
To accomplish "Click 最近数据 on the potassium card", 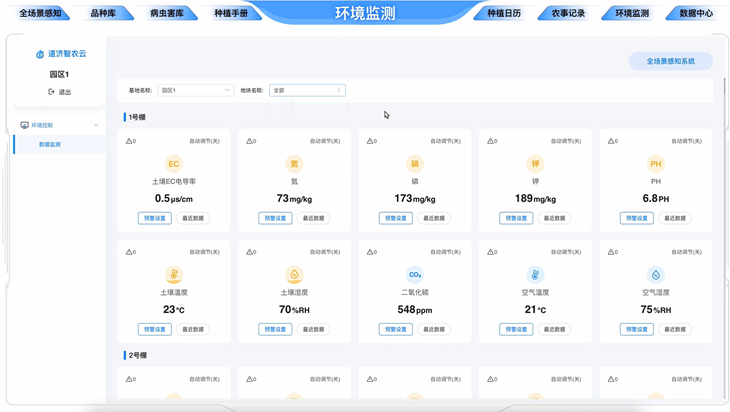I will click(x=554, y=218).
